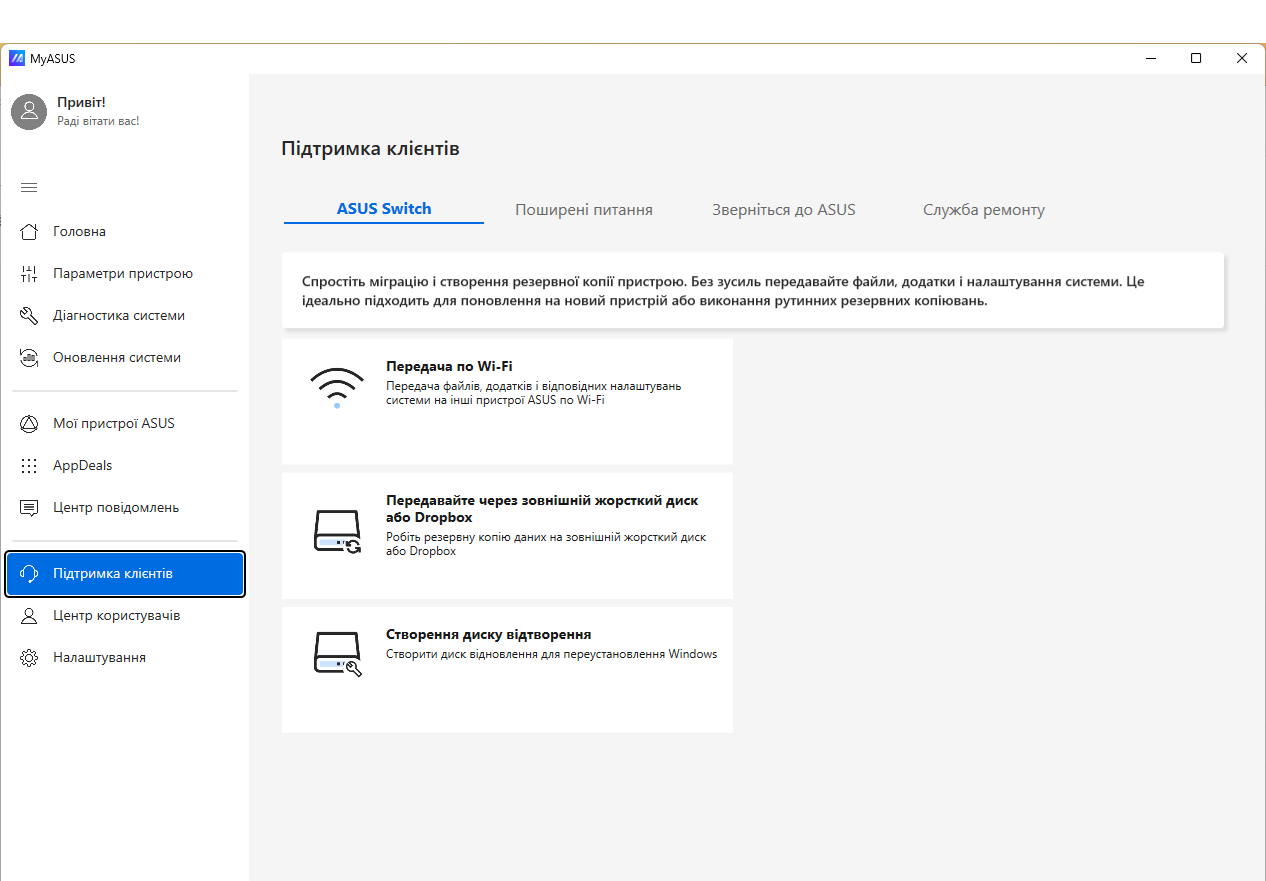1266x881 pixels.
Task: Click the Спростіть міграцію info banner
Action: pos(753,290)
